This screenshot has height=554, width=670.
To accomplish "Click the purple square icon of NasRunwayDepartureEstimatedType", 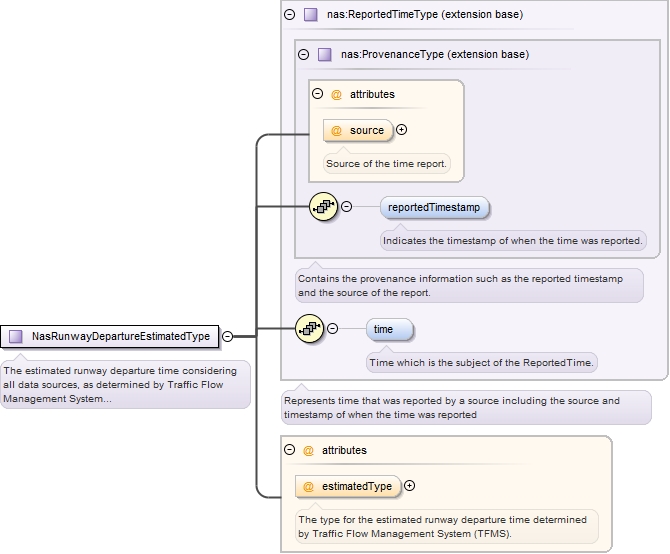I will coord(16,336).
